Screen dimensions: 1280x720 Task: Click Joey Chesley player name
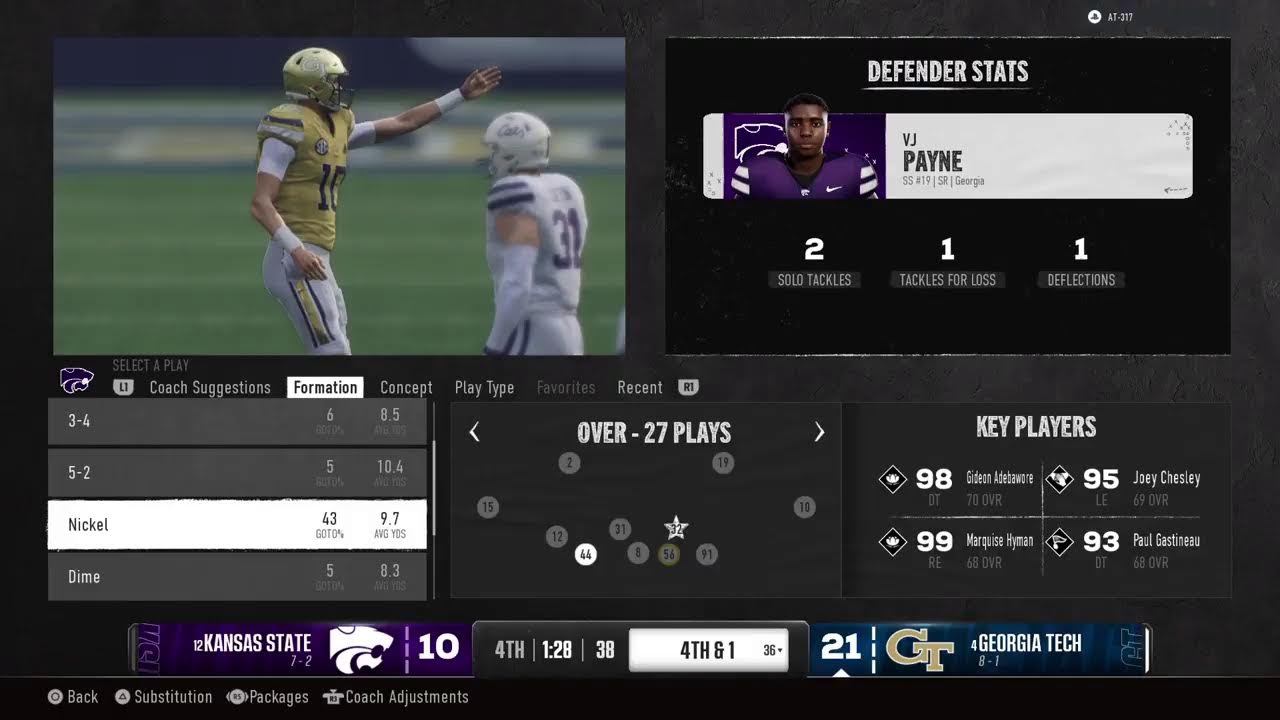pyautogui.click(x=1166, y=478)
